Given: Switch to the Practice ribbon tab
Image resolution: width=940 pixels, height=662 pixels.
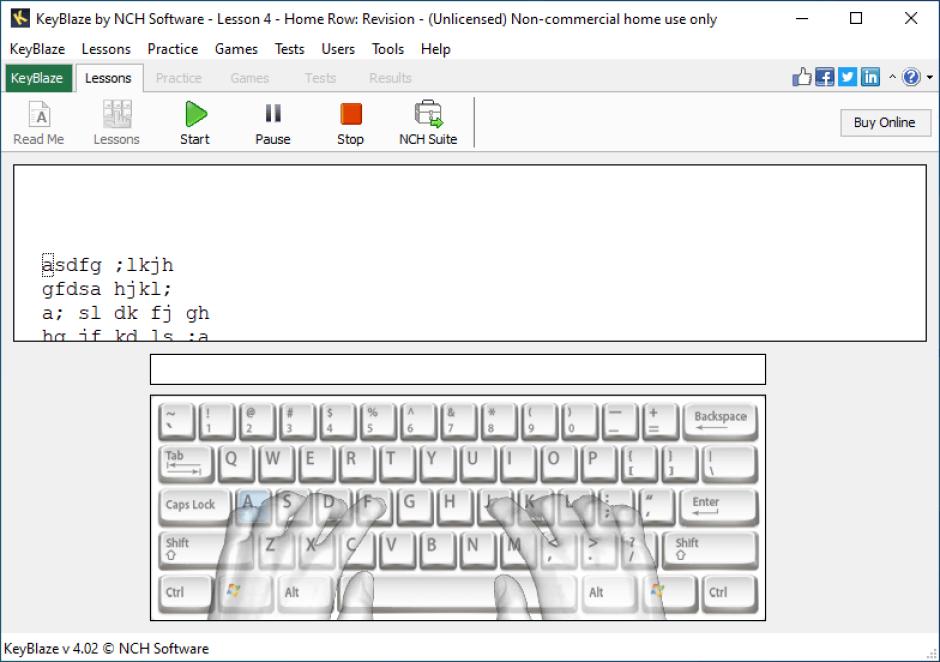Looking at the screenshot, I should coord(179,78).
